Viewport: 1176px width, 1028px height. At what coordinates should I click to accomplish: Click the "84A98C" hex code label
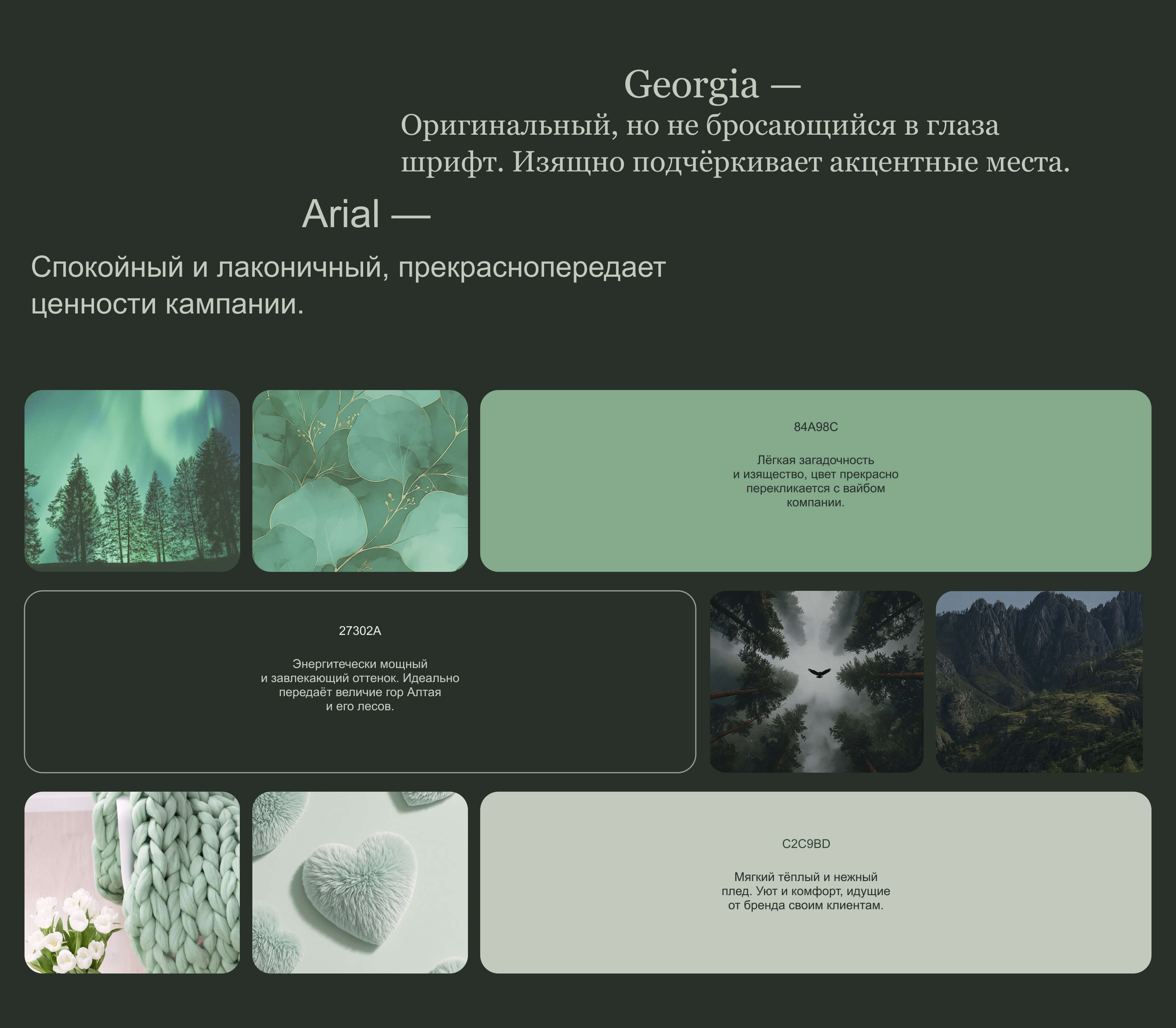coord(816,427)
